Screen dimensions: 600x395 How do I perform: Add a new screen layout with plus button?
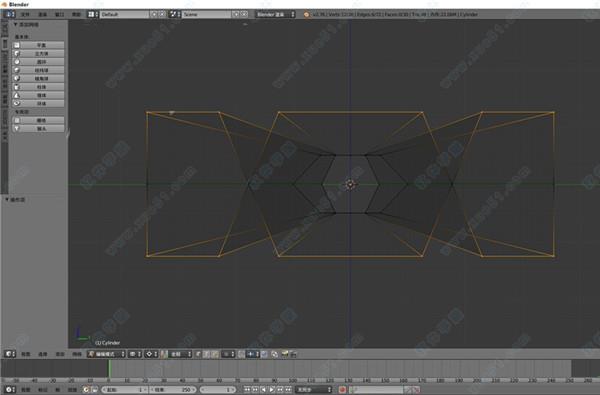pos(154,14)
